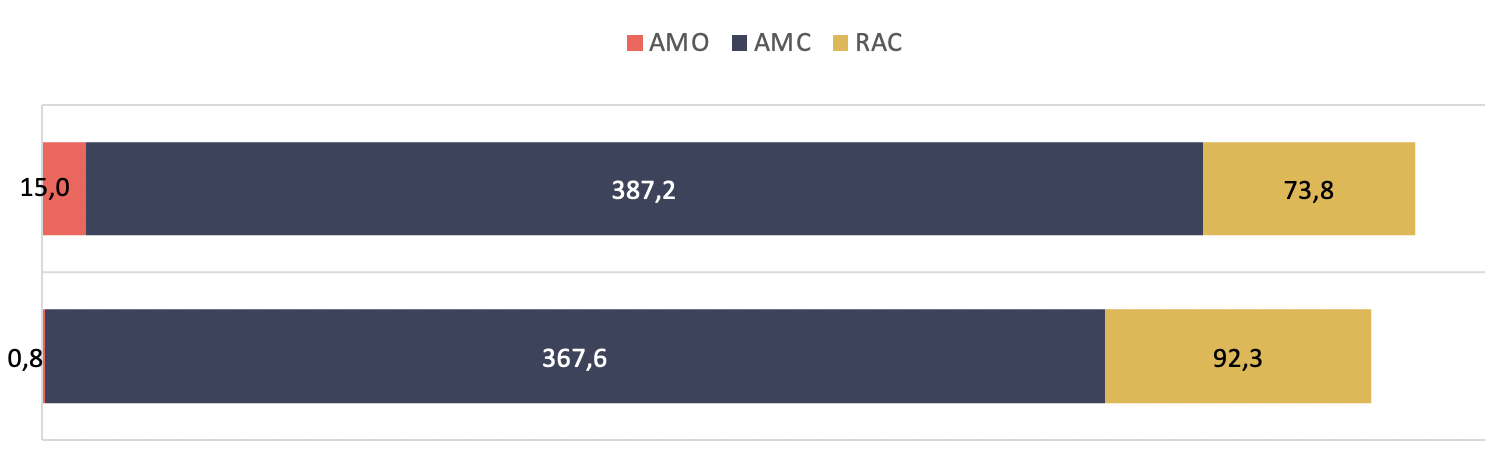This screenshot has width=1512, height=468.
Task: Select the thin red AMO sliver in bottom bar
Action: point(44,380)
